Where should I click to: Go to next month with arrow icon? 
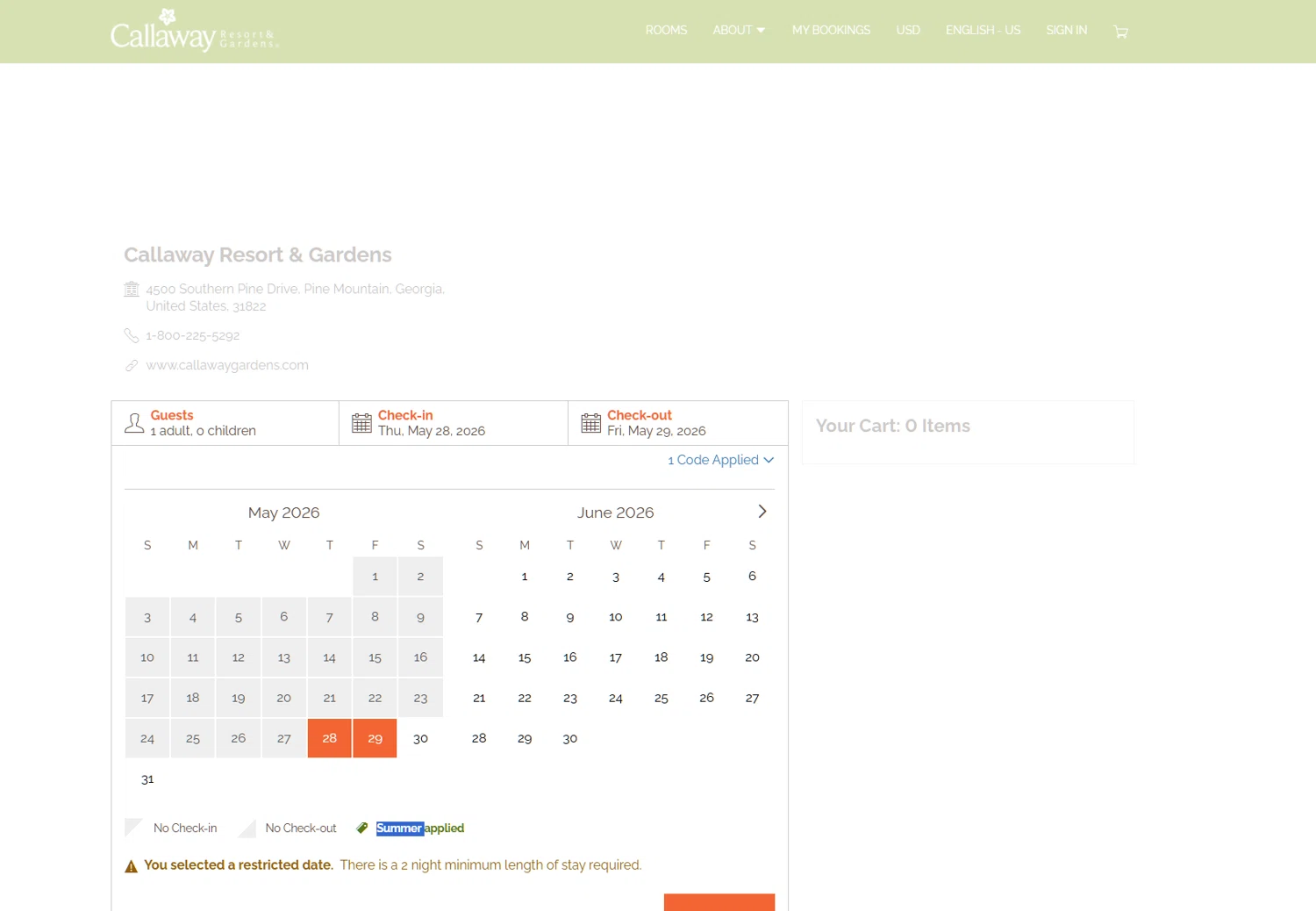click(x=762, y=512)
